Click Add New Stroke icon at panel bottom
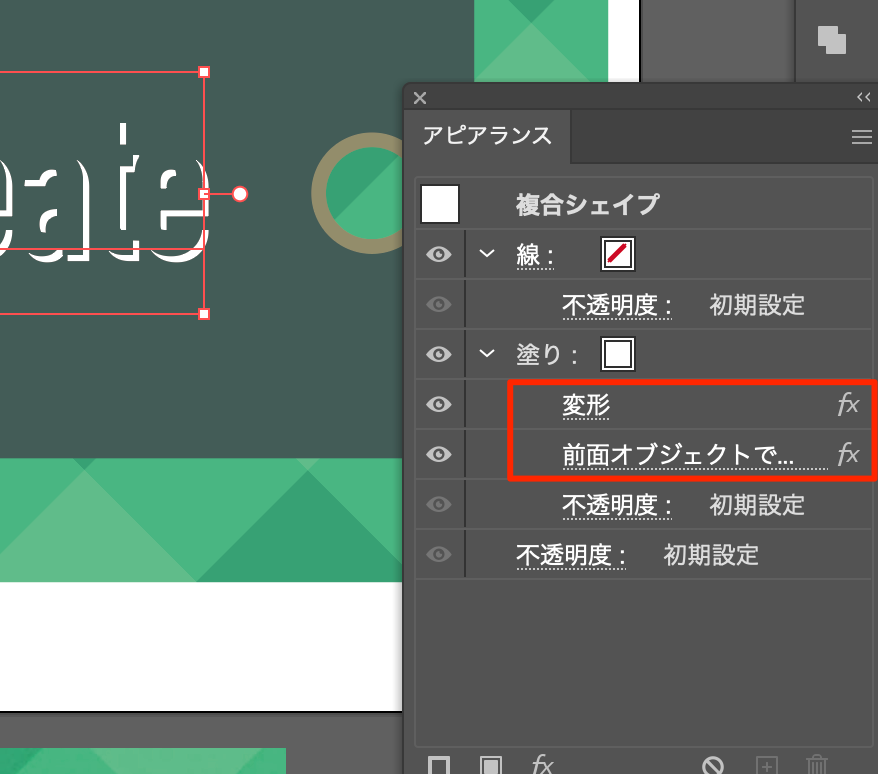Image resolution: width=878 pixels, height=774 pixels. 439,765
